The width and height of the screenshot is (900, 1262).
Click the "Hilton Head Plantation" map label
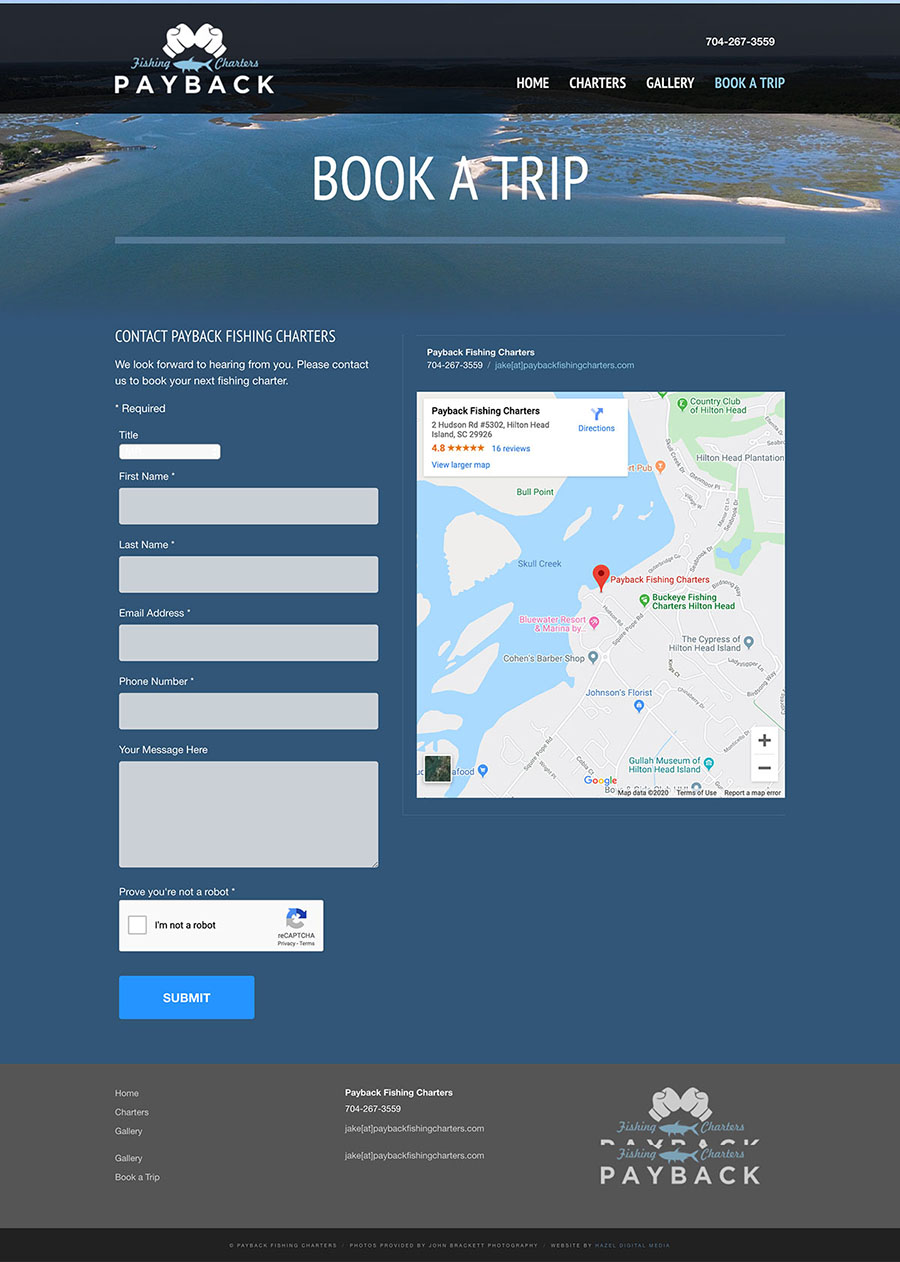(x=740, y=458)
